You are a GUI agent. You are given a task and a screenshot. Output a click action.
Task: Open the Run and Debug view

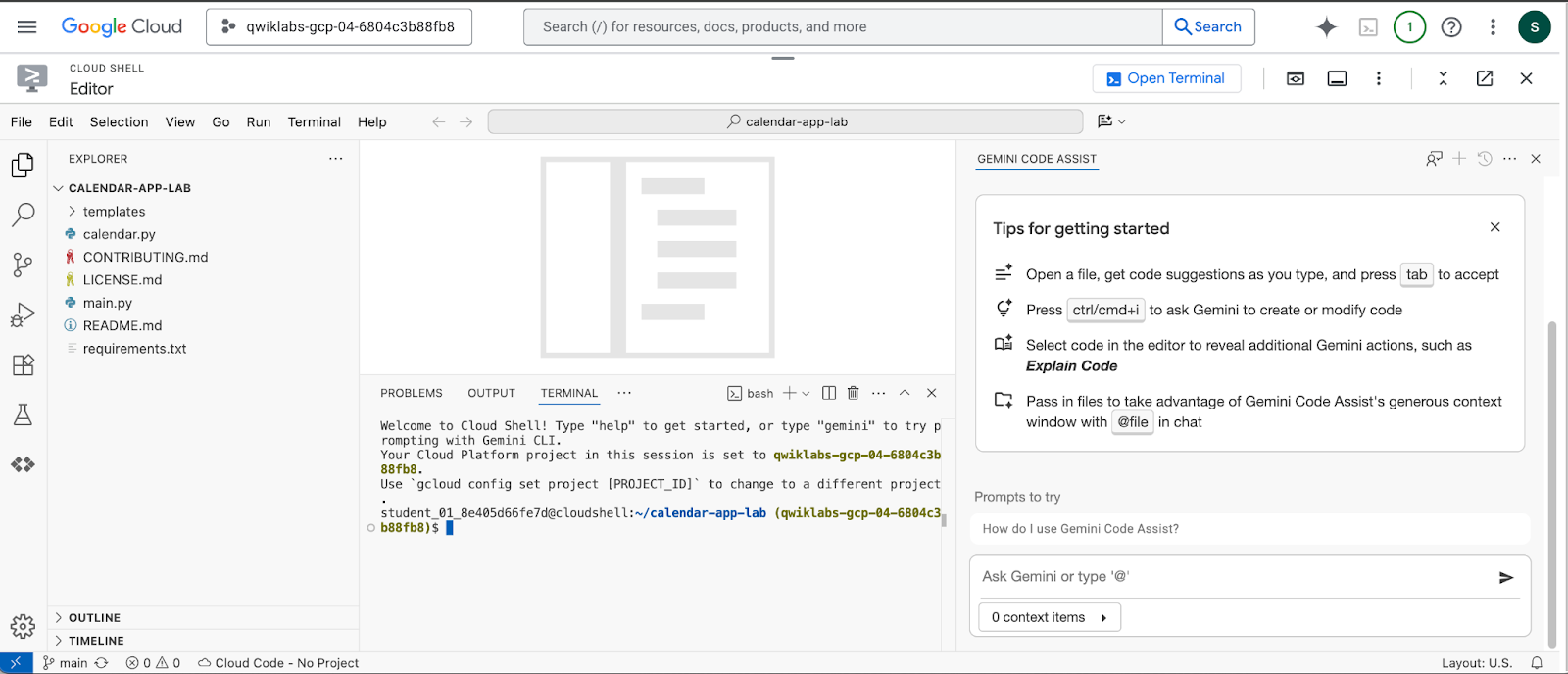[23, 314]
